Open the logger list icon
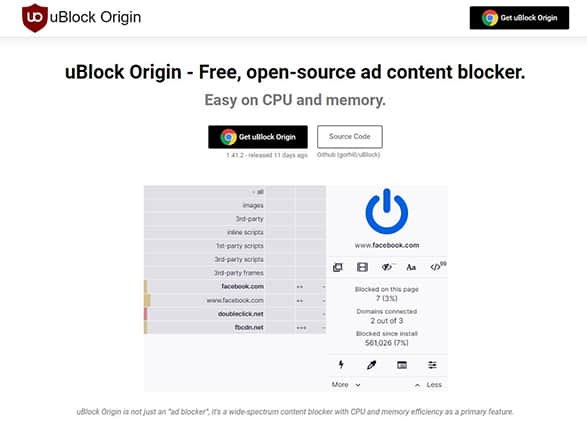The width and height of the screenshot is (587, 427). (x=402, y=365)
